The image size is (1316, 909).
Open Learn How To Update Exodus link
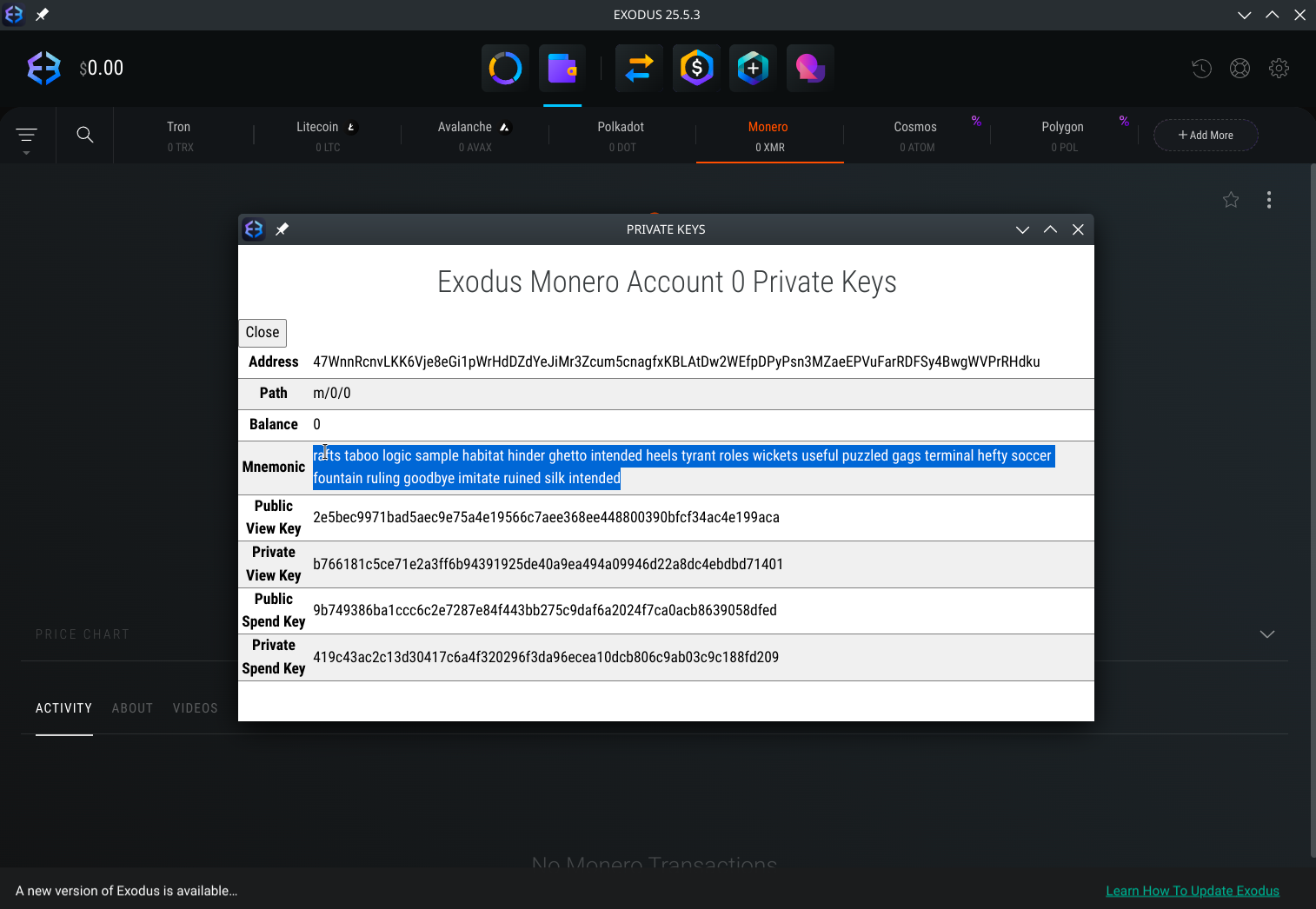pyautogui.click(x=1192, y=891)
